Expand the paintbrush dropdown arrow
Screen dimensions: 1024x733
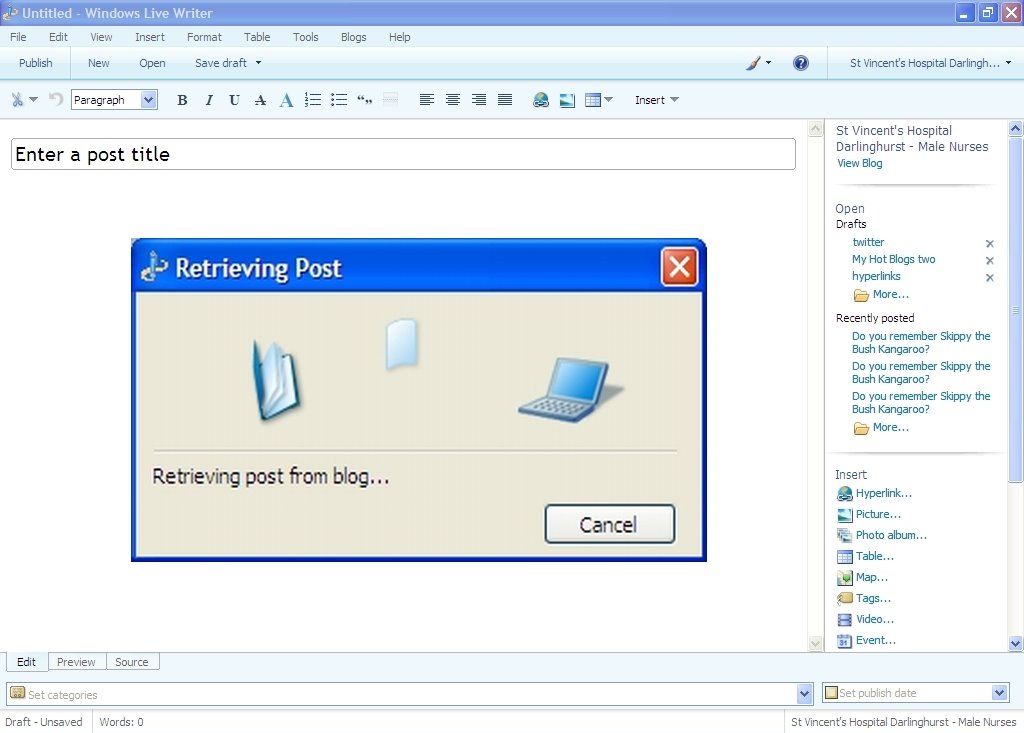768,63
